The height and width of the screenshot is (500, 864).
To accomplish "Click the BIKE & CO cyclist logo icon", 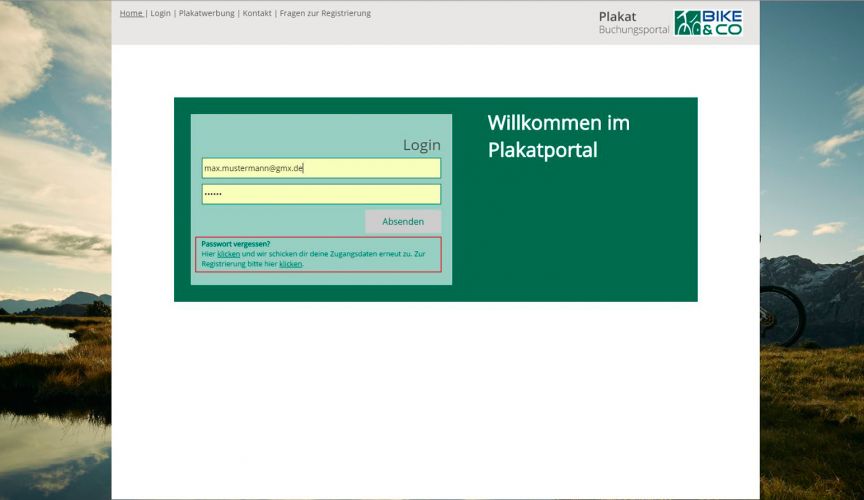I will pyautogui.click(x=687, y=23).
